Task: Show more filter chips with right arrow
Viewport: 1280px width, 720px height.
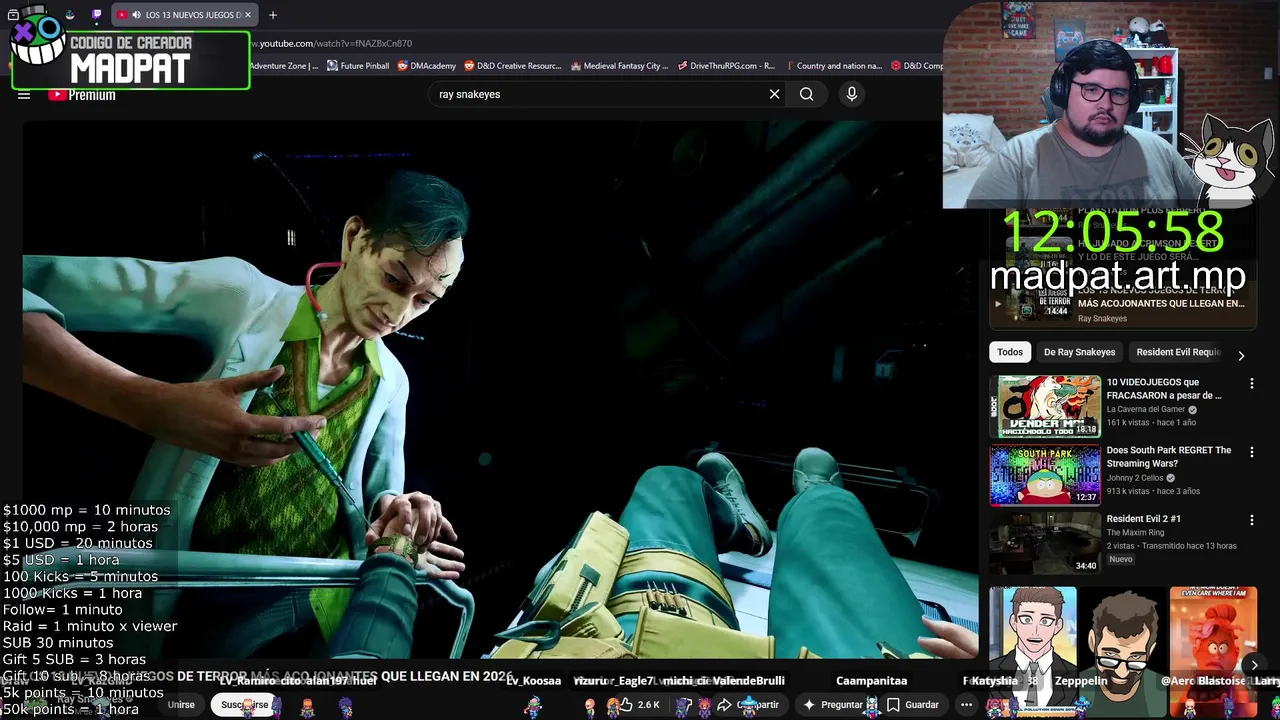Action: 1241,355
